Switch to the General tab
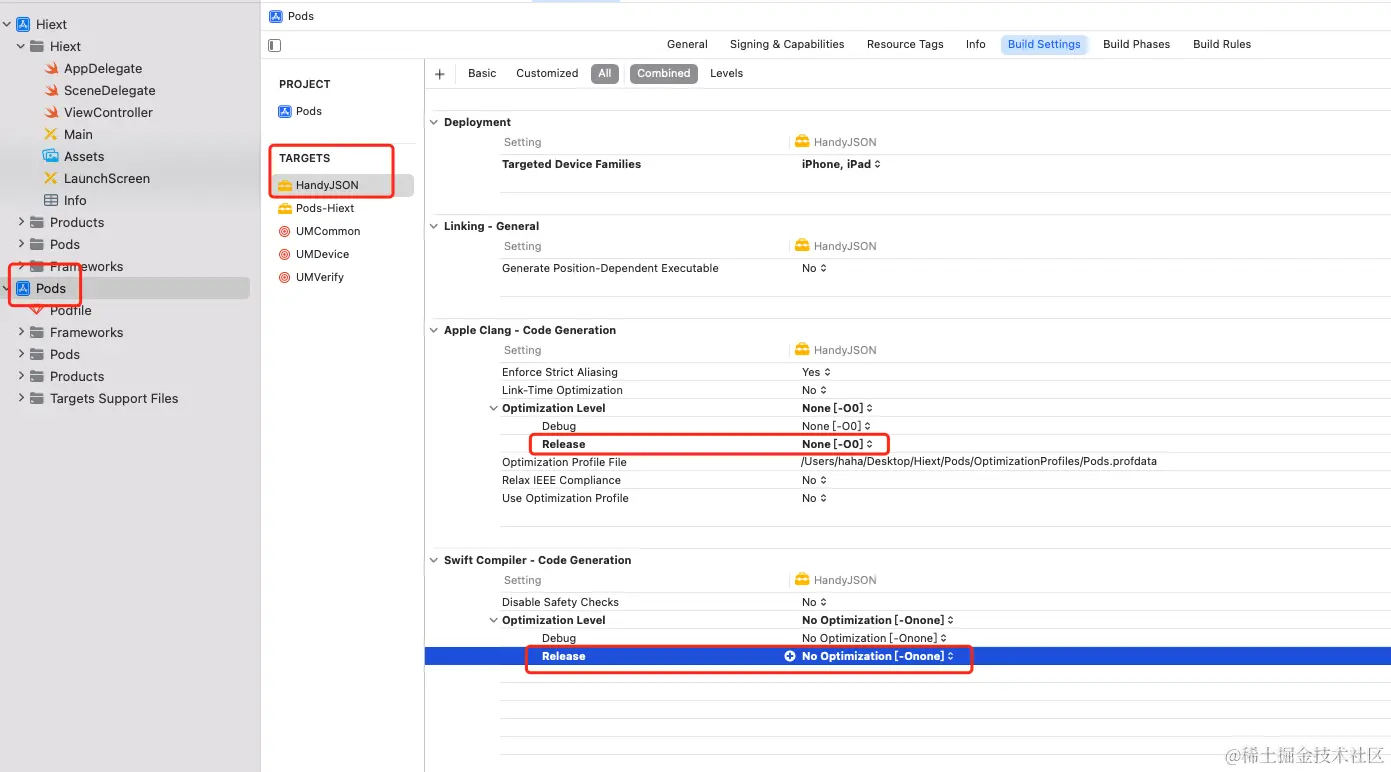This screenshot has width=1391, height=772. (687, 44)
